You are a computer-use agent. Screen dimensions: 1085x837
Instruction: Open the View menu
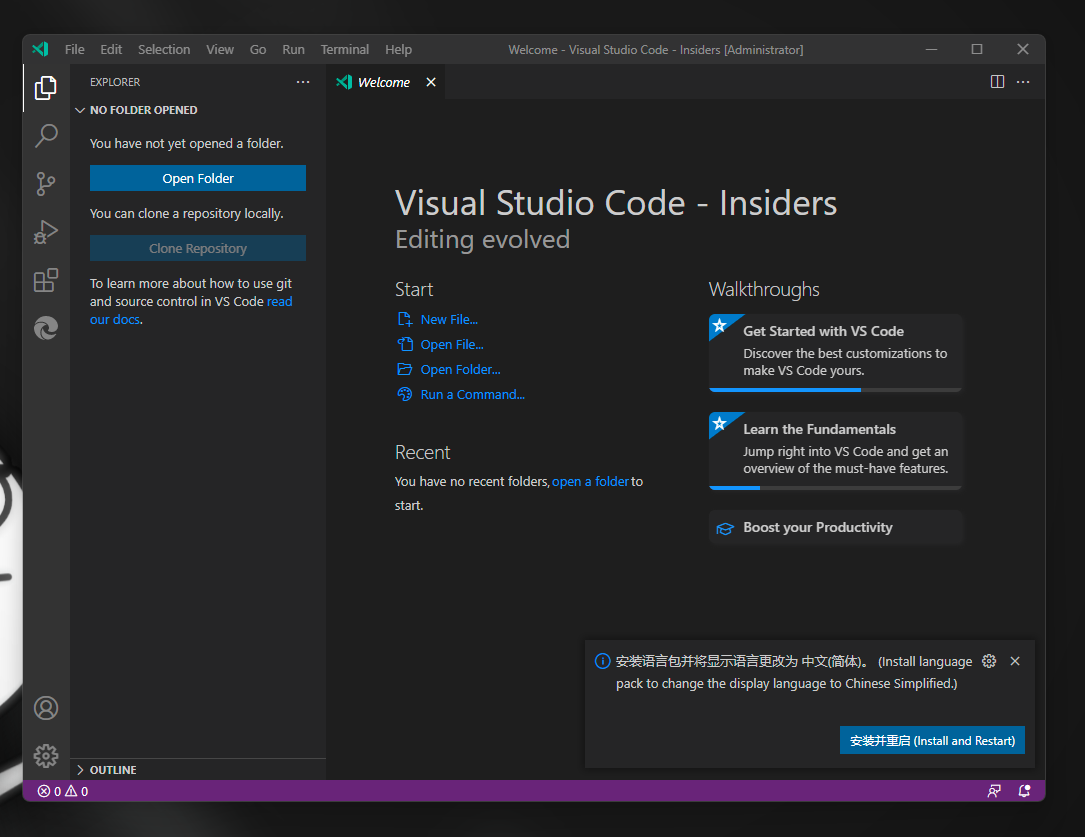pos(220,50)
